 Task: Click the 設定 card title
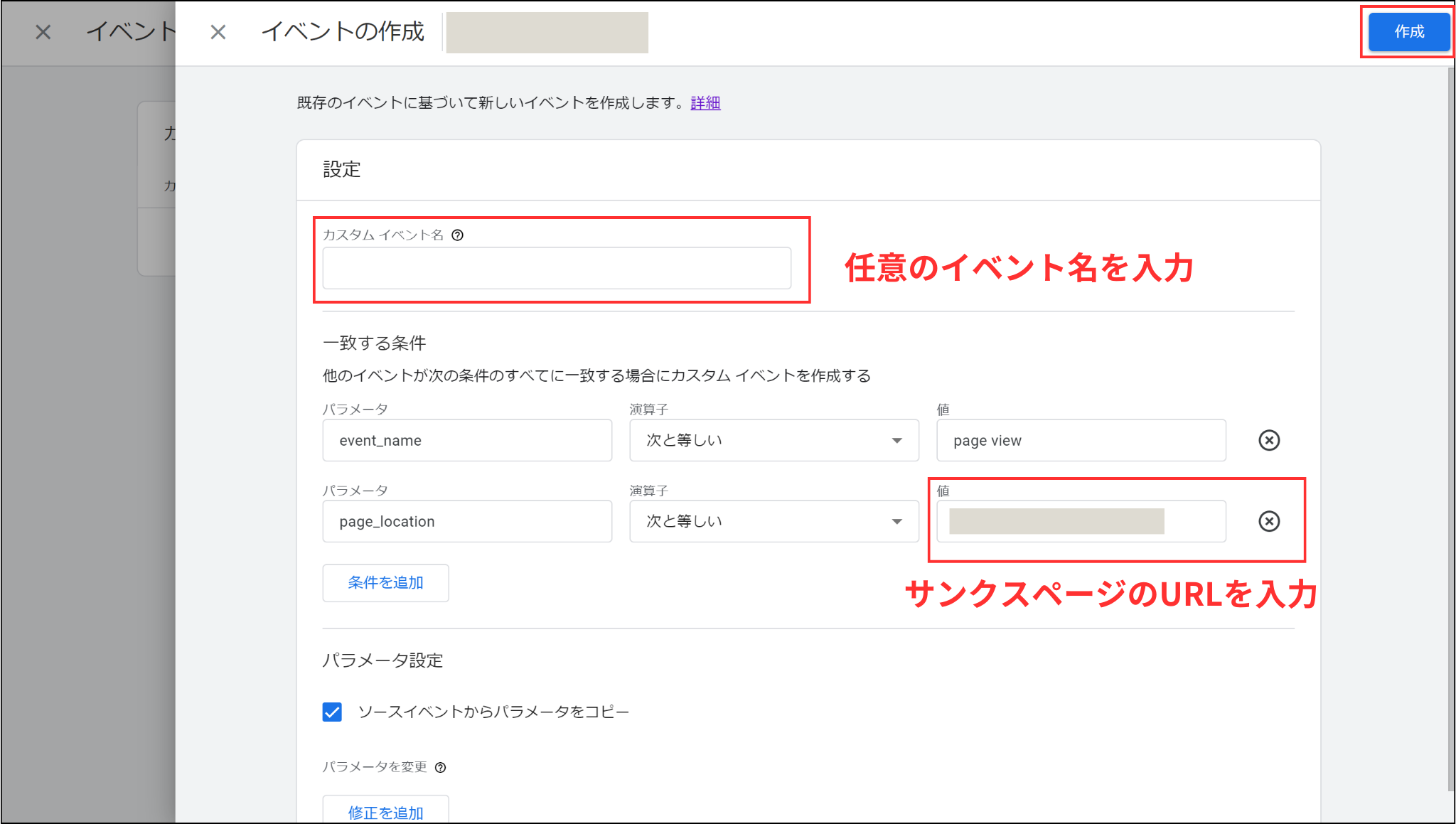coord(342,170)
